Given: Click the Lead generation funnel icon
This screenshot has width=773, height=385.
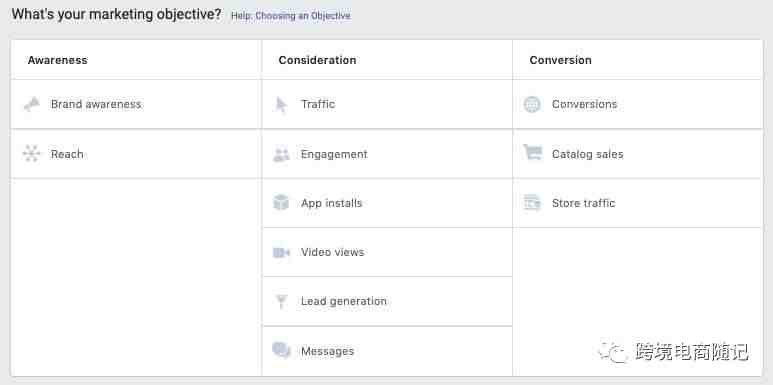Looking at the screenshot, I should pos(281,301).
